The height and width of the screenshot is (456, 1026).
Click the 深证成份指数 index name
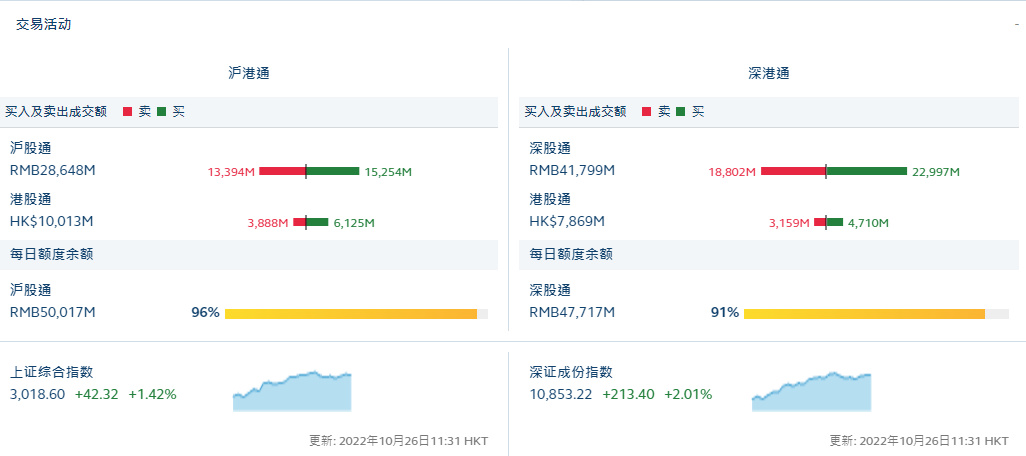pyautogui.click(x=571, y=372)
